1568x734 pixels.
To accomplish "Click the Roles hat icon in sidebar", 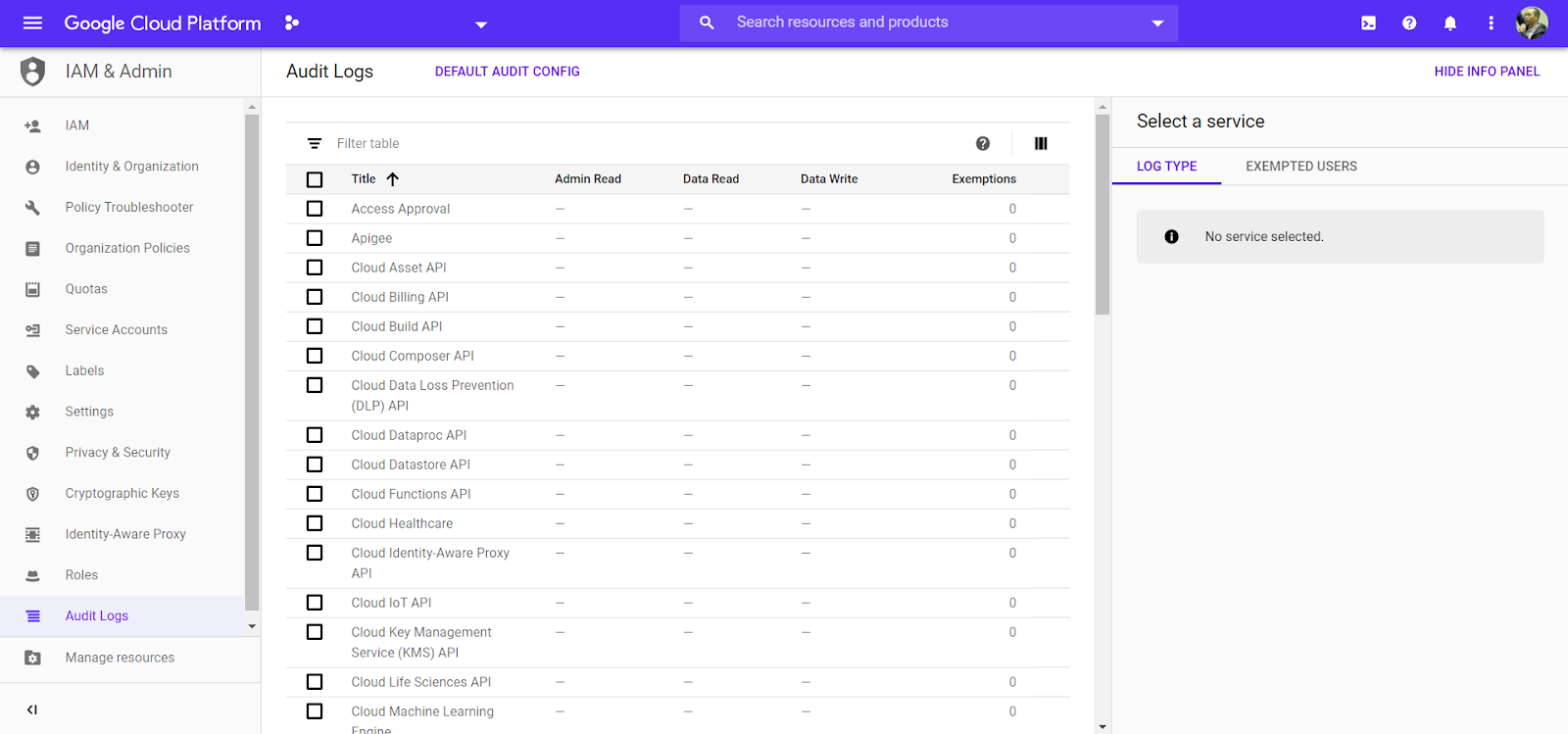I will [32, 575].
